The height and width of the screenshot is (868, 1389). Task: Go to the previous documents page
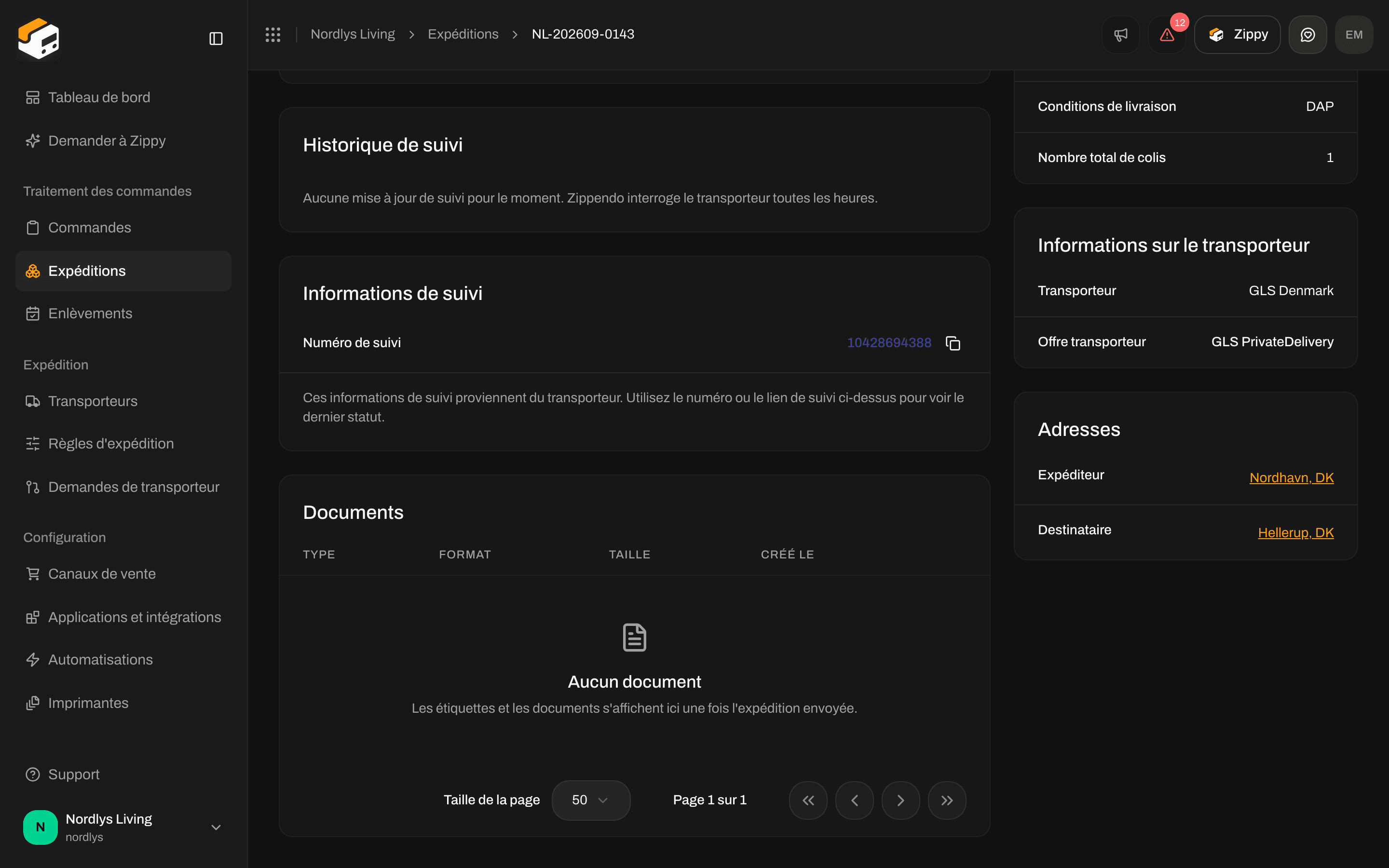click(x=855, y=800)
